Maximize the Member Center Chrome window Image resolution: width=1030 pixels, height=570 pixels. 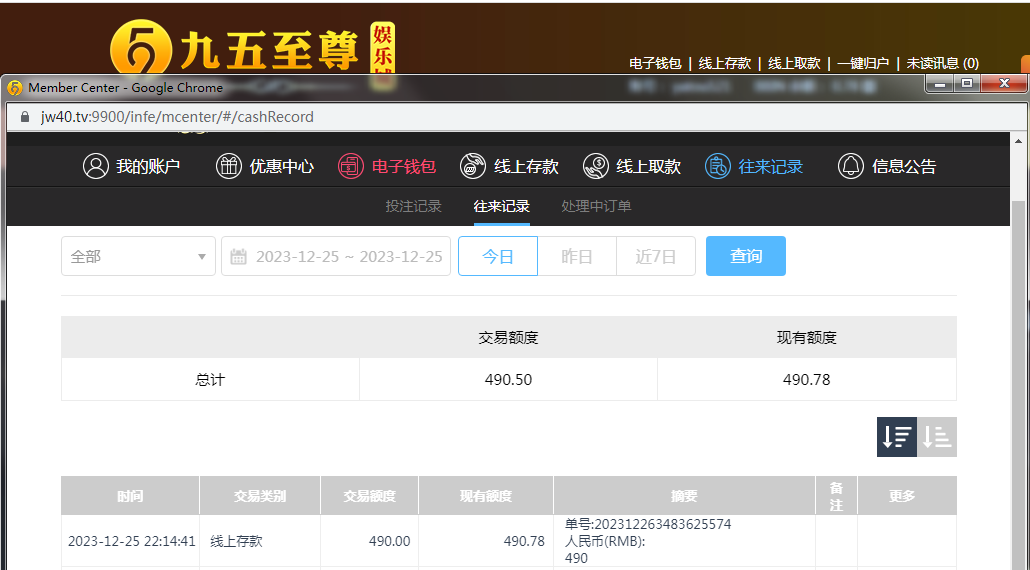(967, 83)
